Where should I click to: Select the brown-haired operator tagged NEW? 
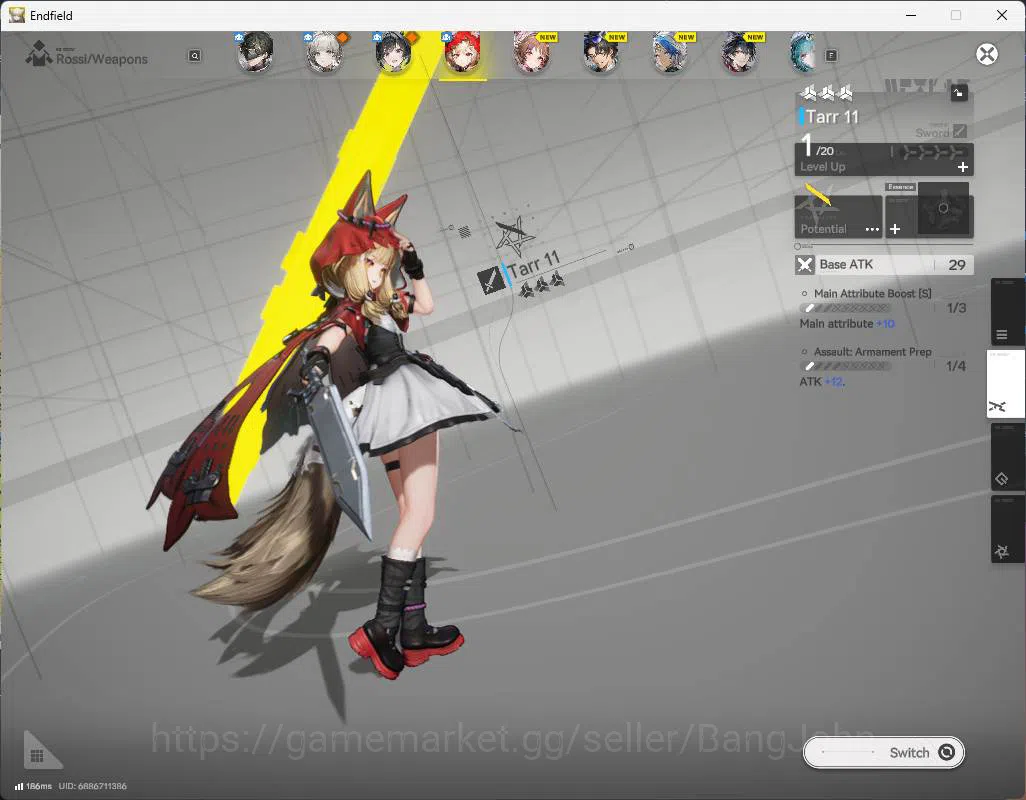click(532, 52)
